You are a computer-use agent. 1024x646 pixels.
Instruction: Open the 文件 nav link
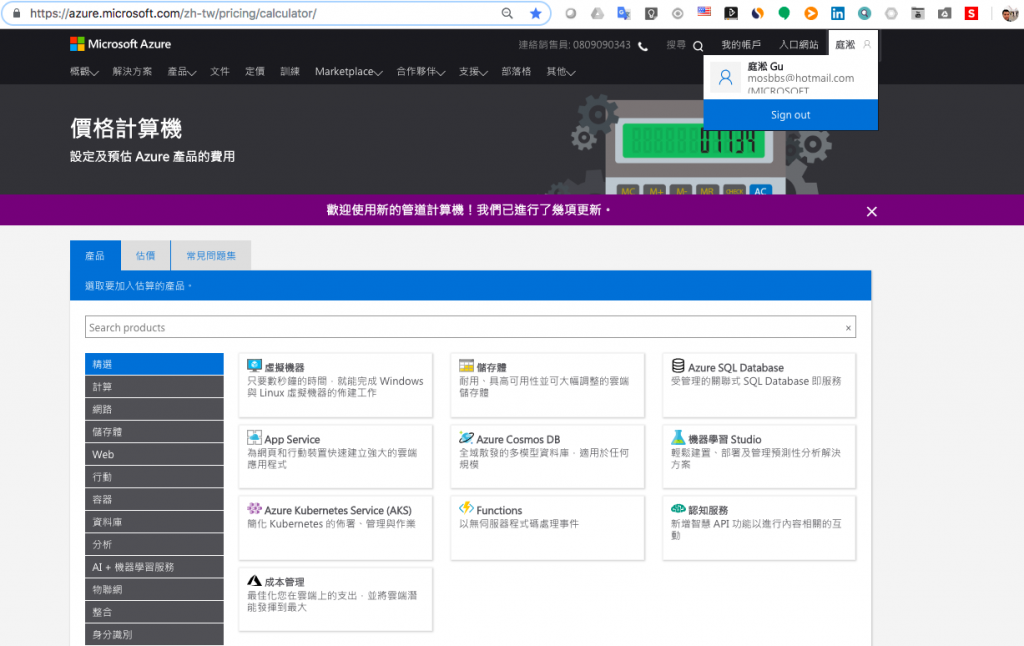point(219,72)
